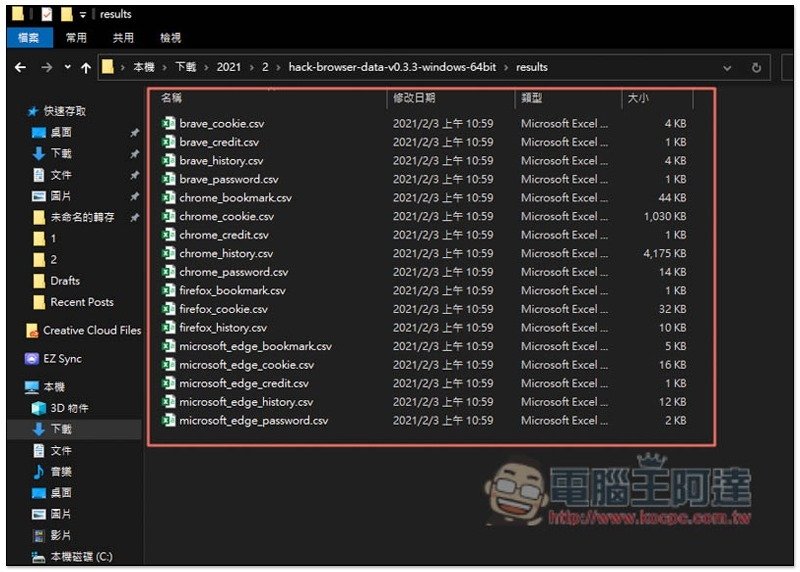The width and height of the screenshot is (800, 572).
Task: Open the 檔案 ribbon tab
Action: [27, 38]
